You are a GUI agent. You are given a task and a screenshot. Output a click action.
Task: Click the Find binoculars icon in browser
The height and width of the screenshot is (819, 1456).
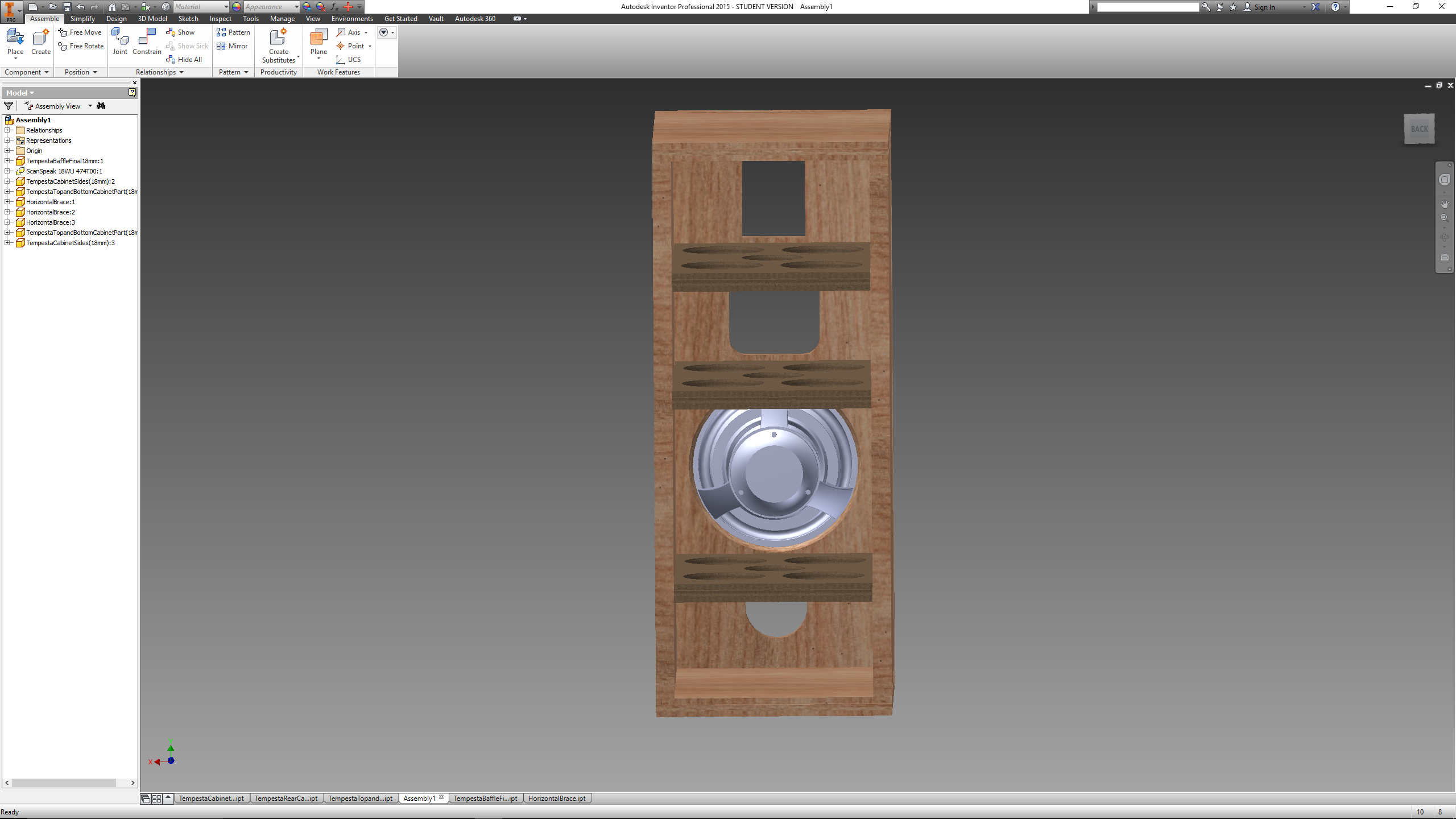[x=101, y=106]
